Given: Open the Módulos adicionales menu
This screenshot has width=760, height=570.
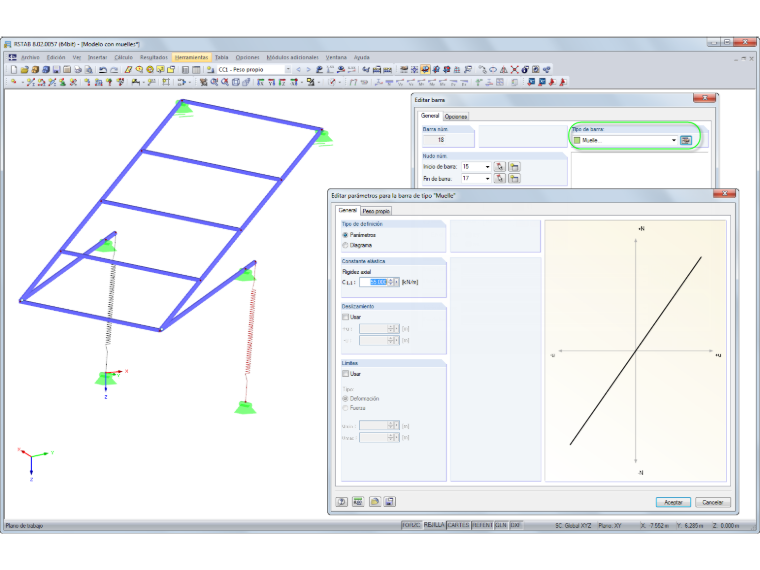Looking at the screenshot, I should (292, 57).
